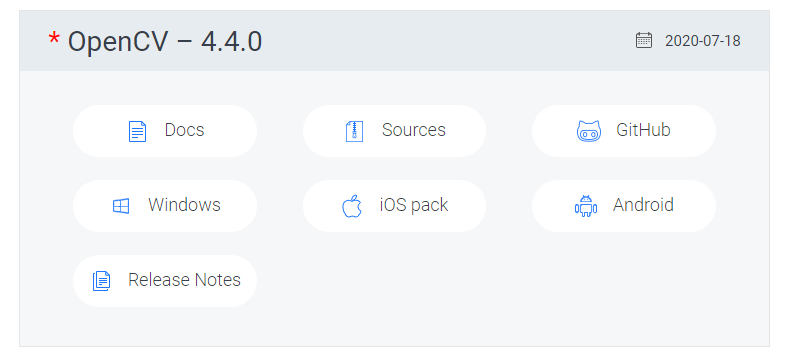The width and height of the screenshot is (788, 360).
Task: Download the Android package
Action: point(624,206)
